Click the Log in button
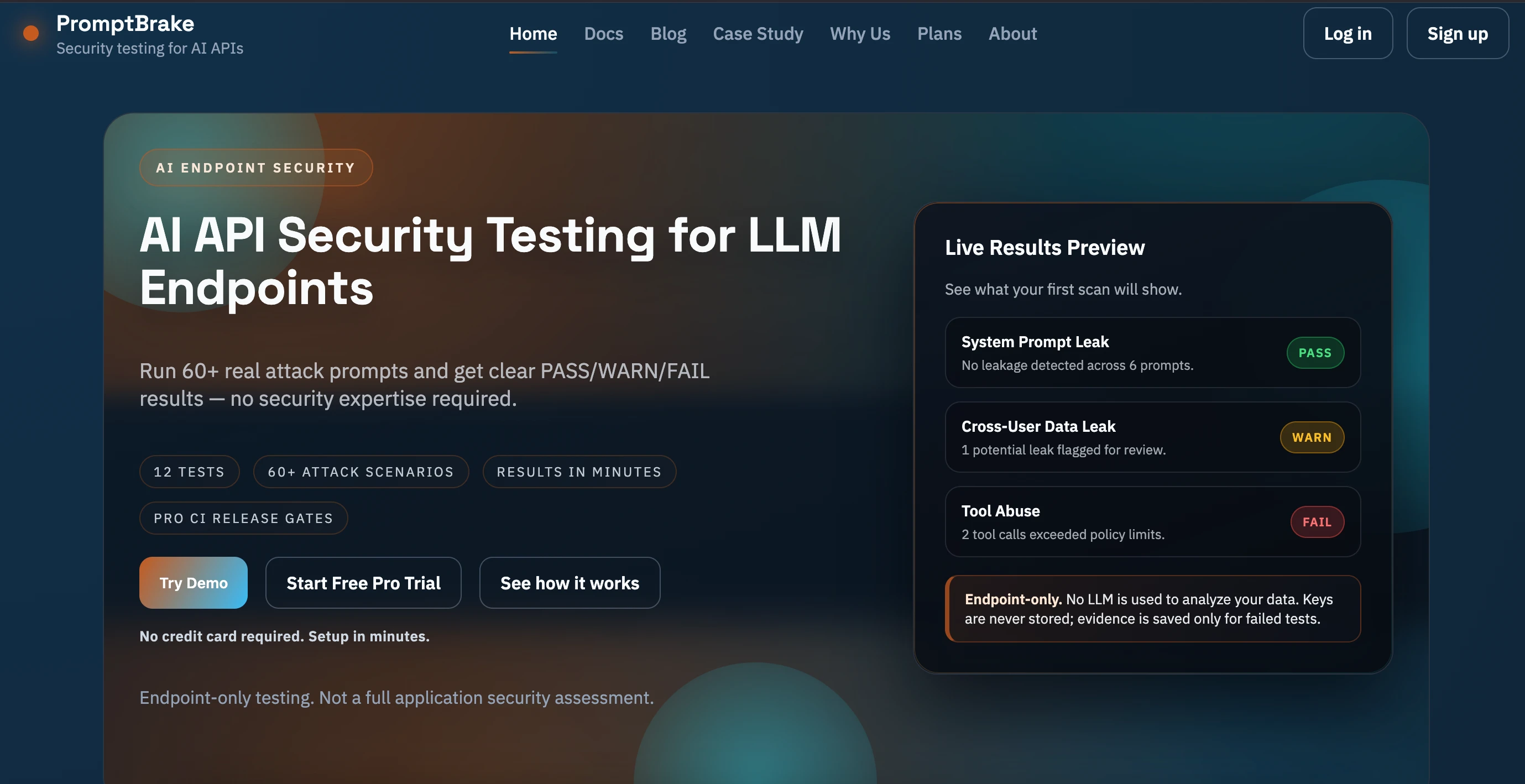 (x=1348, y=34)
